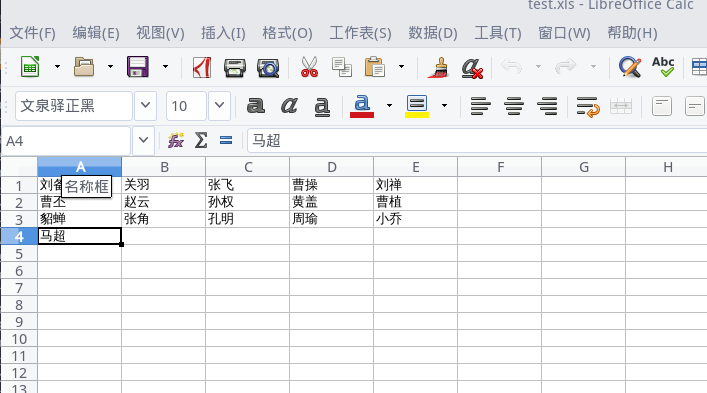Click the Clear Direct Formatting icon
Image resolution: width=707 pixels, height=393 pixels.
(x=472, y=68)
